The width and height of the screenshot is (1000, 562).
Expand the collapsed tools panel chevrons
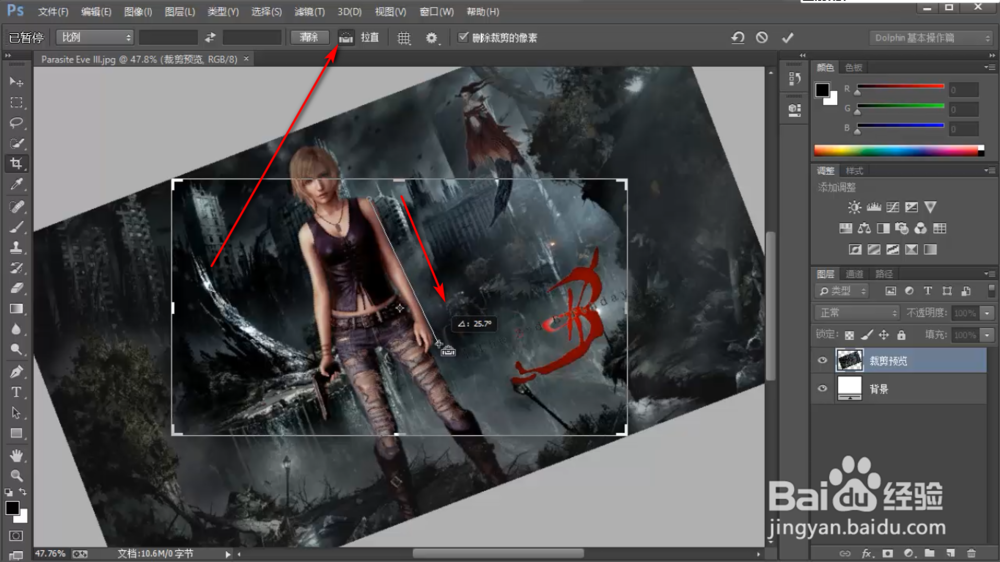pyautogui.click(x=8, y=55)
